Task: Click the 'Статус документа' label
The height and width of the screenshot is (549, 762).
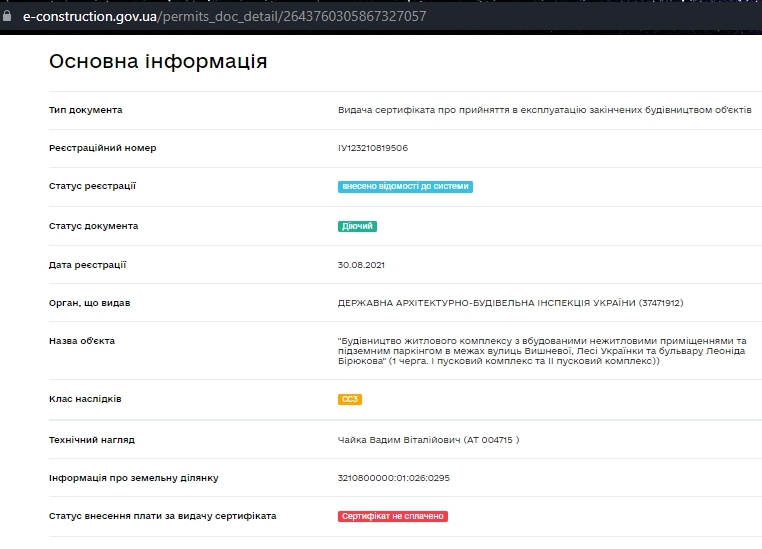Action: 93,226
